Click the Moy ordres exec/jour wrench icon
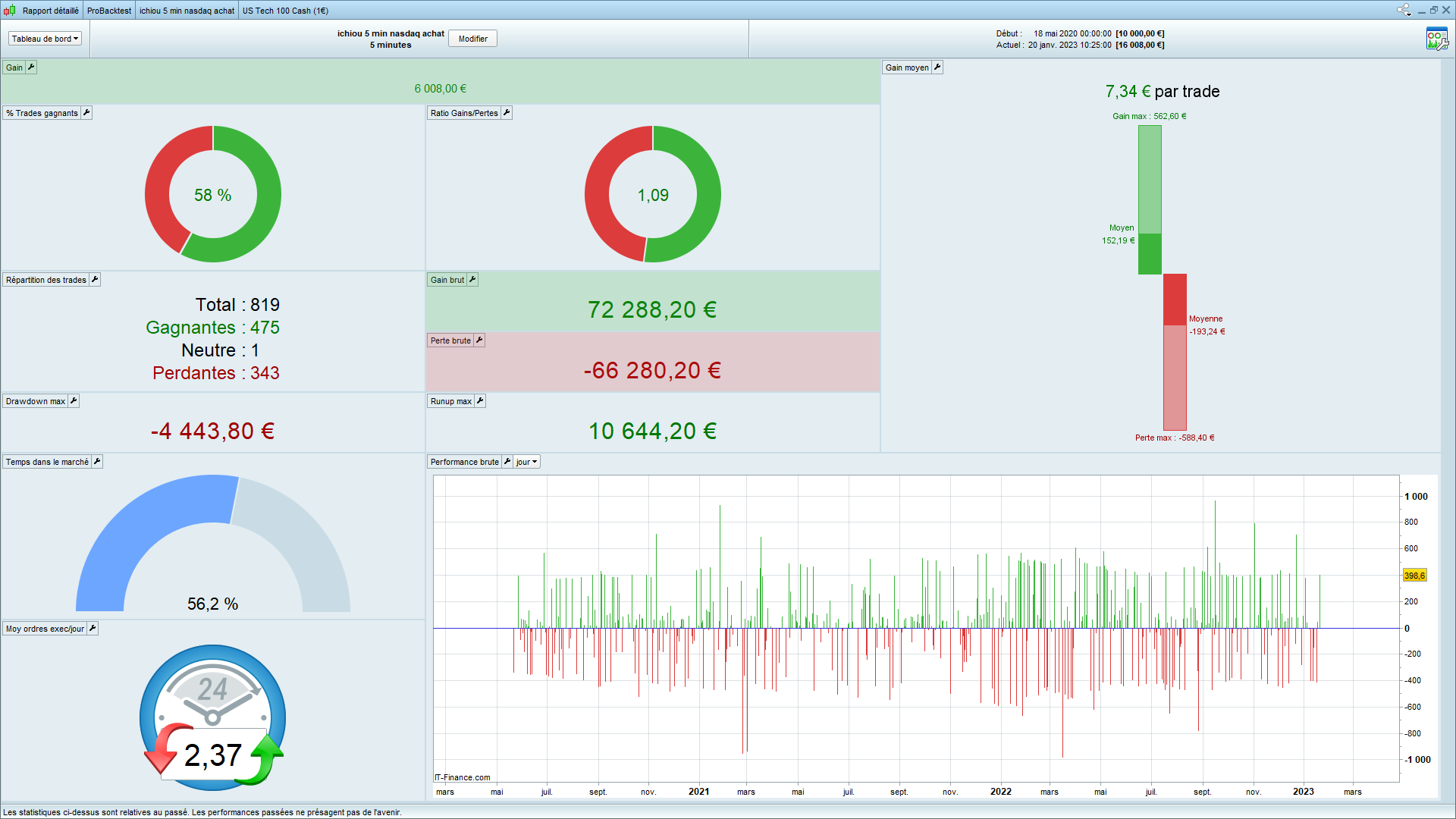 coord(93,629)
